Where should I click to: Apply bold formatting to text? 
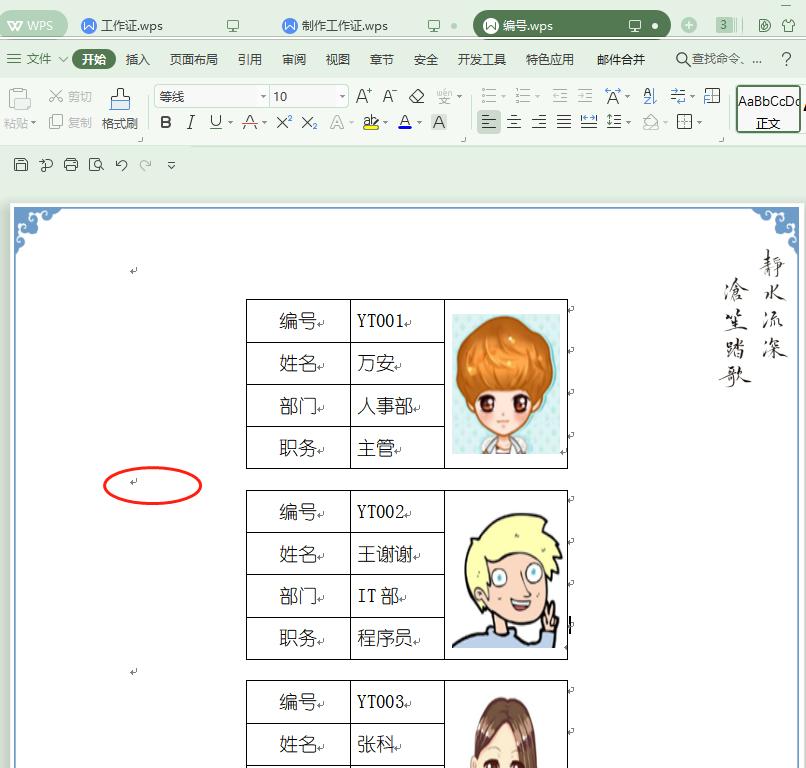pyautogui.click(x=166, y=122)
